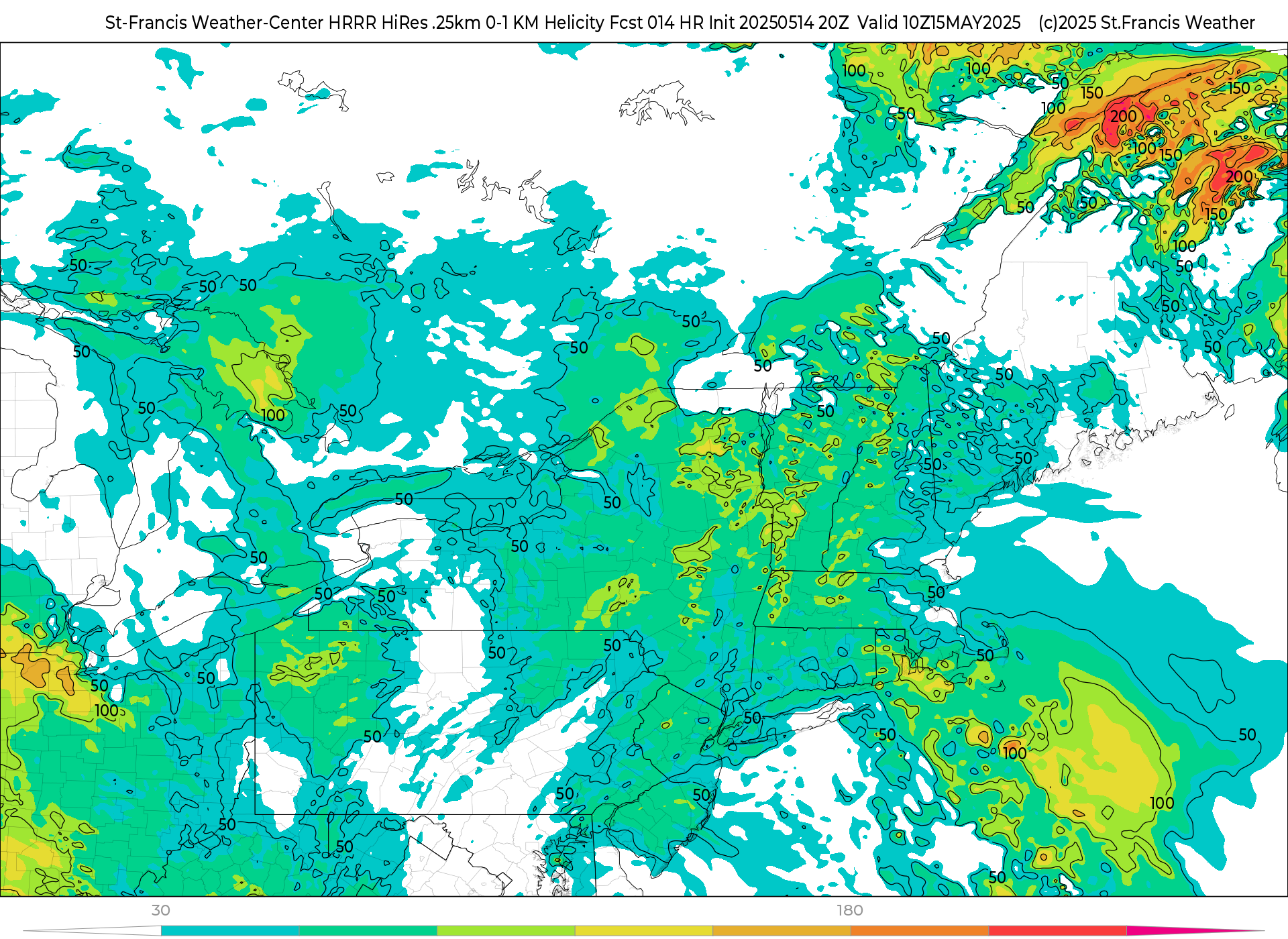Click the yellow segment of the legend
This screenshot has height=939, width=1288.
pos(644,931)
